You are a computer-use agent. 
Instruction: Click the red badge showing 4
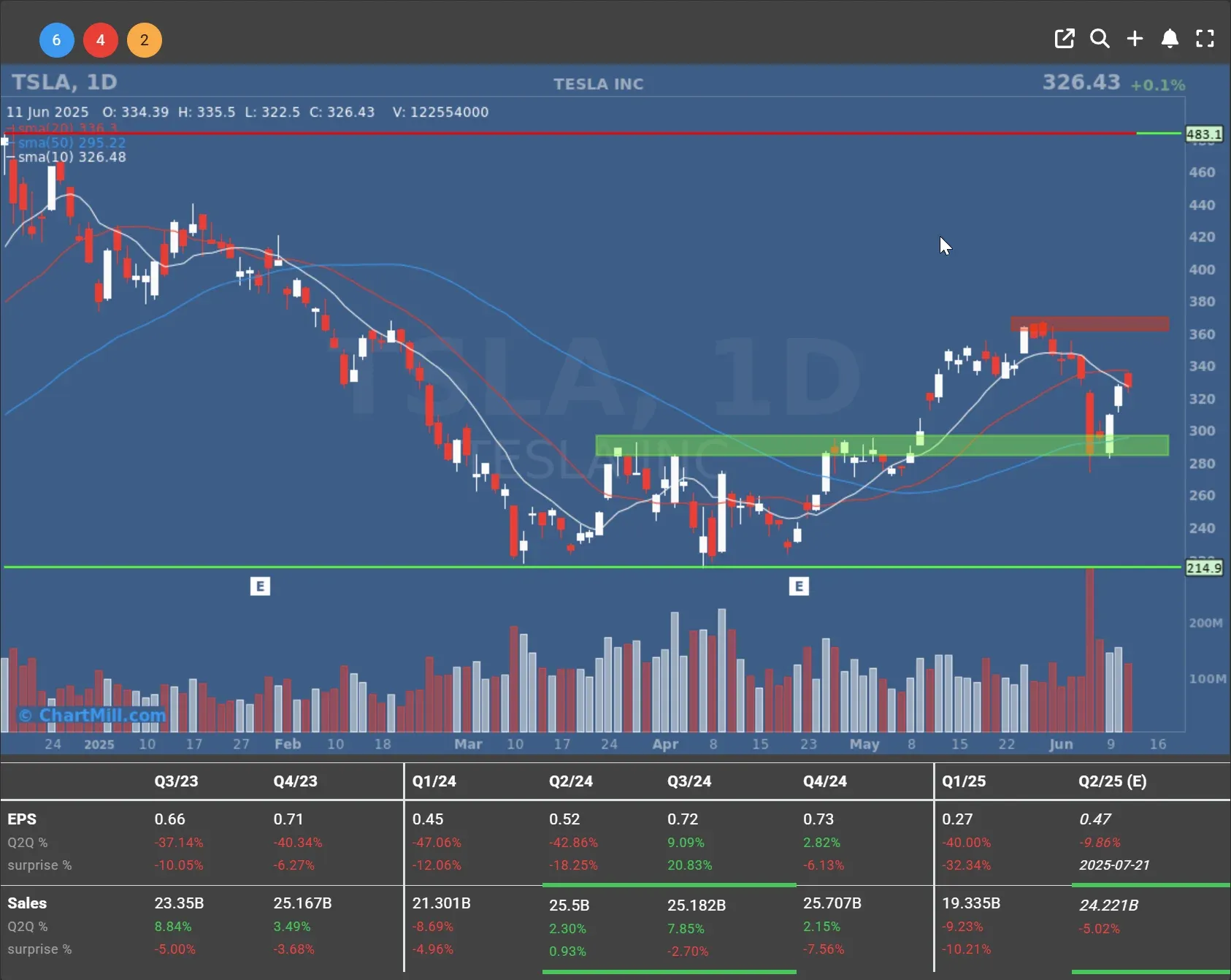click(101, 40)
